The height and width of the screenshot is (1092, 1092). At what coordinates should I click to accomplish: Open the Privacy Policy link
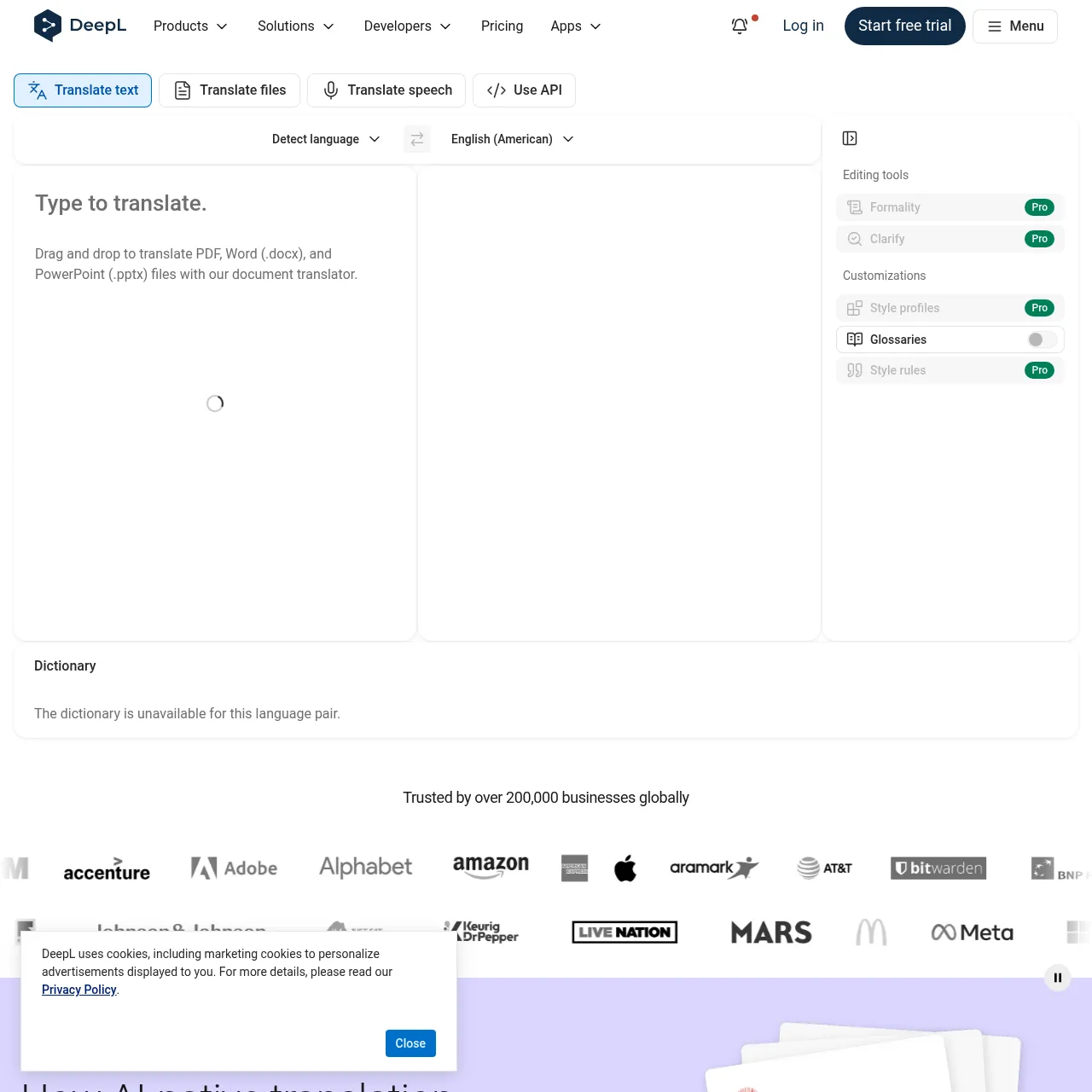79,990
